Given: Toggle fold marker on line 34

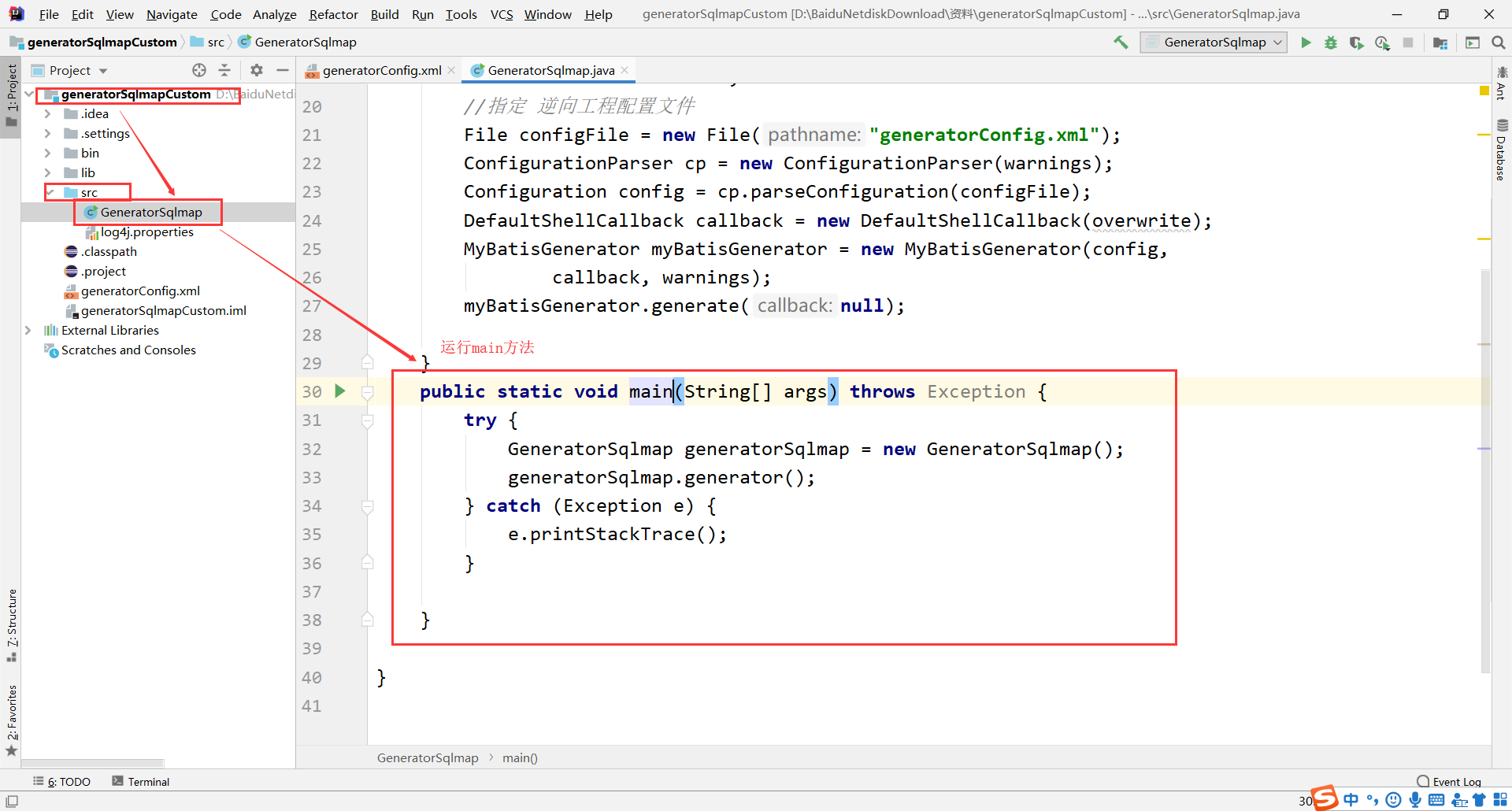Looking at the screenshot, I should click(367, 506).
